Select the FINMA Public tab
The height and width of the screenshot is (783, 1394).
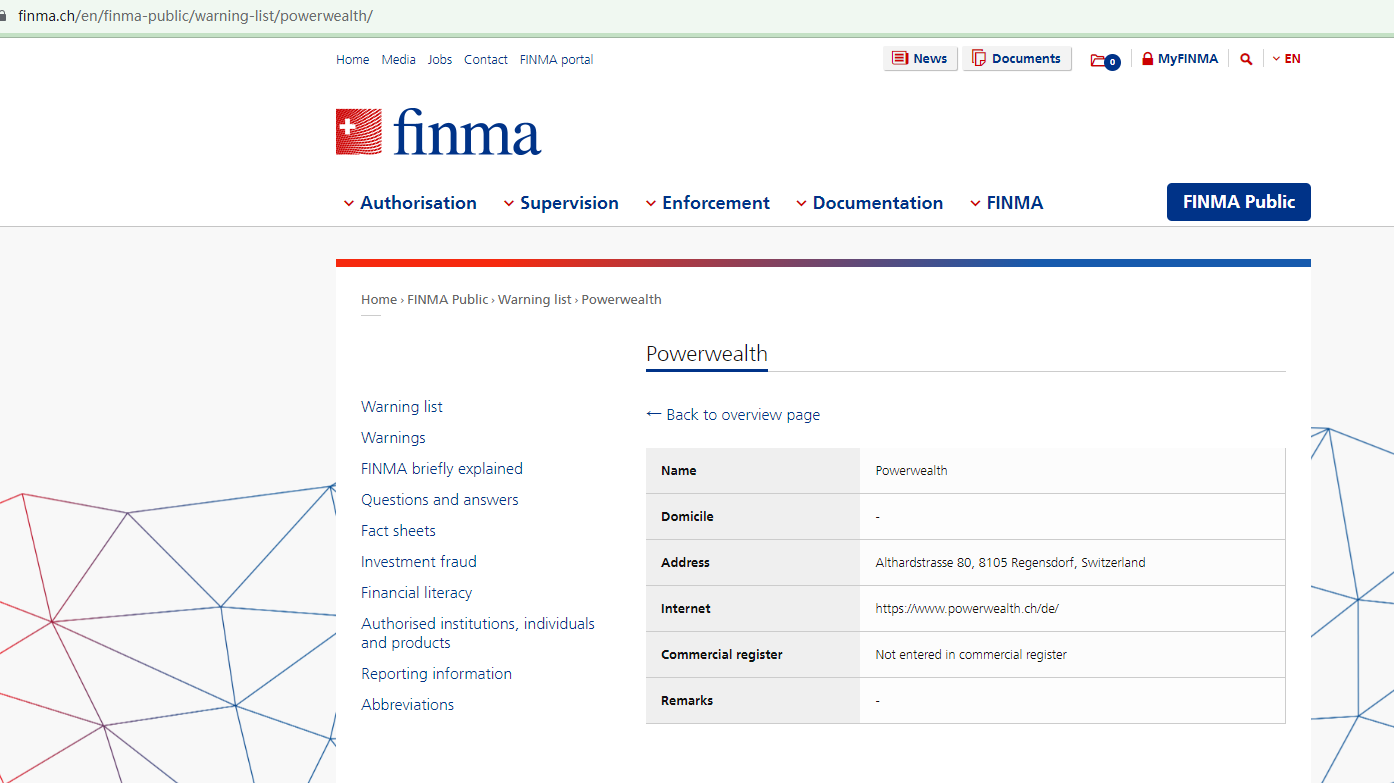pyautogui.click(x=1238, y=202)
